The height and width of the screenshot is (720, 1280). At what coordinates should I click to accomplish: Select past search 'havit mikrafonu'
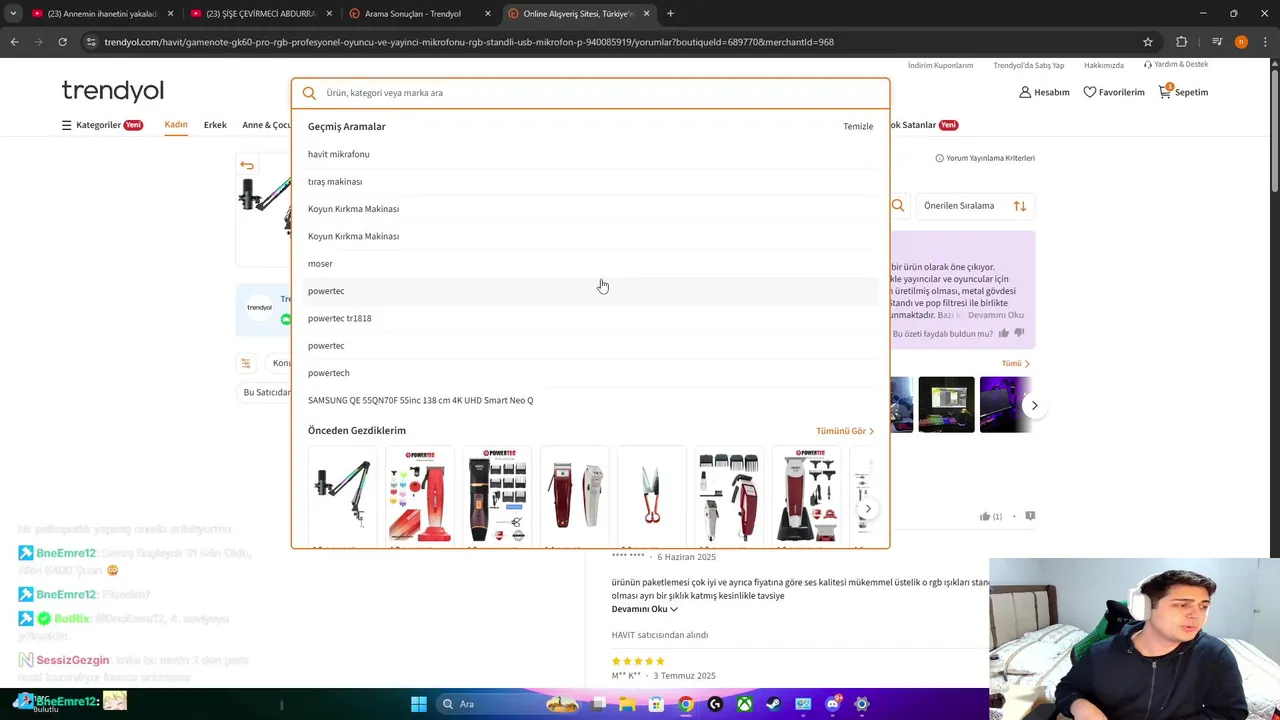click(x=590, y=154)
